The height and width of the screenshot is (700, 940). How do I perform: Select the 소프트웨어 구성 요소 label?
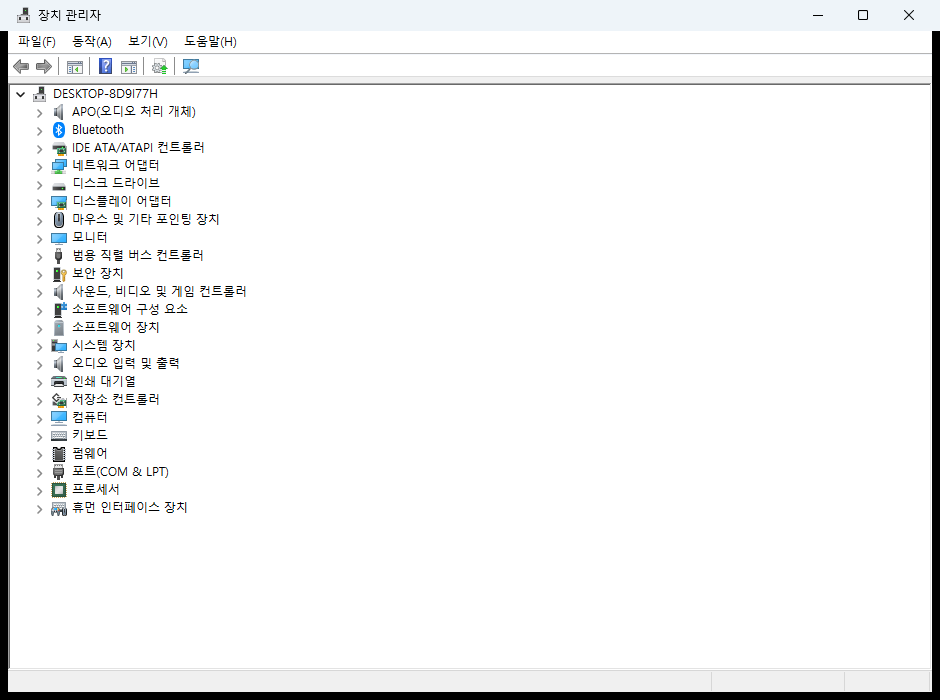point(129,309)
